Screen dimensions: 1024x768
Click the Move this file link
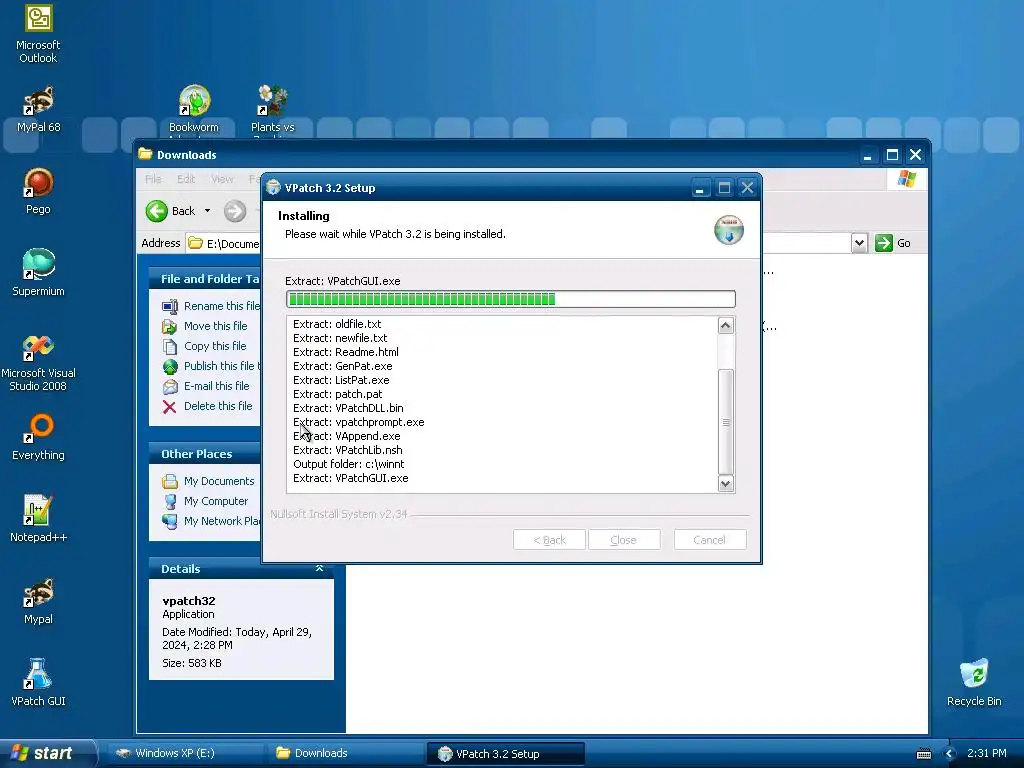click(x=216, y=326)
